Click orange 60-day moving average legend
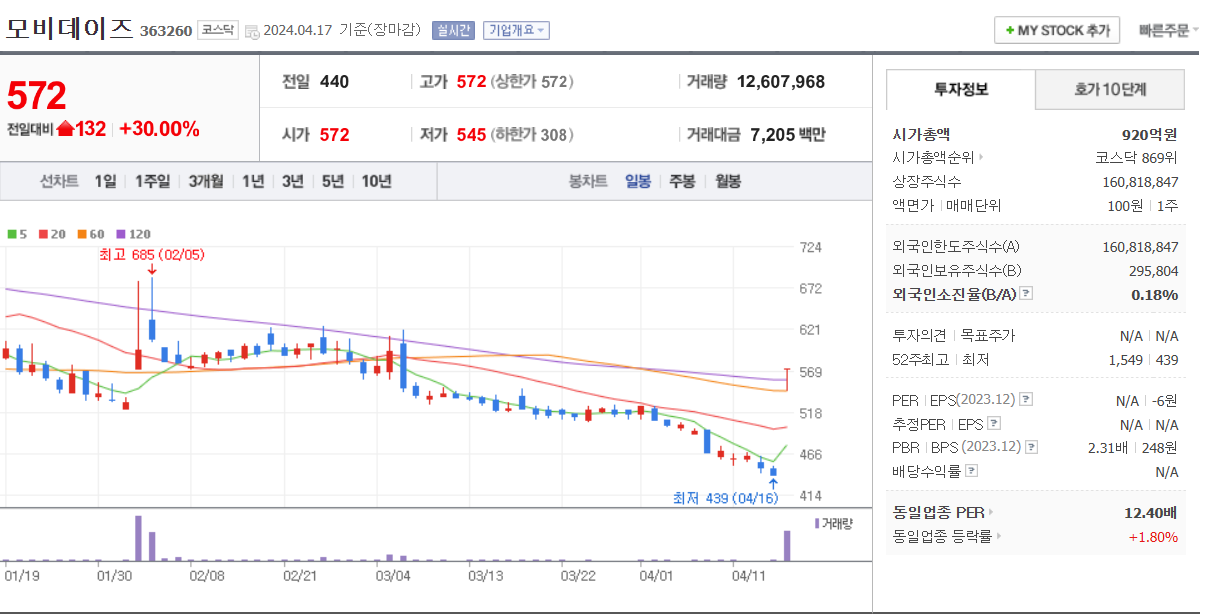 tap(90, 234)
